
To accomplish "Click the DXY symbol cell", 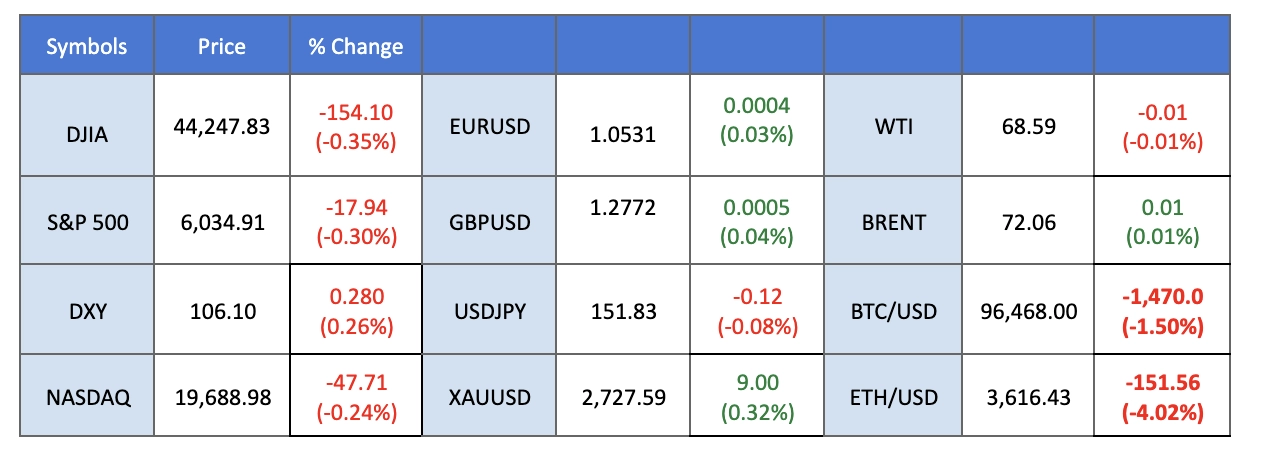I will 86,311.
